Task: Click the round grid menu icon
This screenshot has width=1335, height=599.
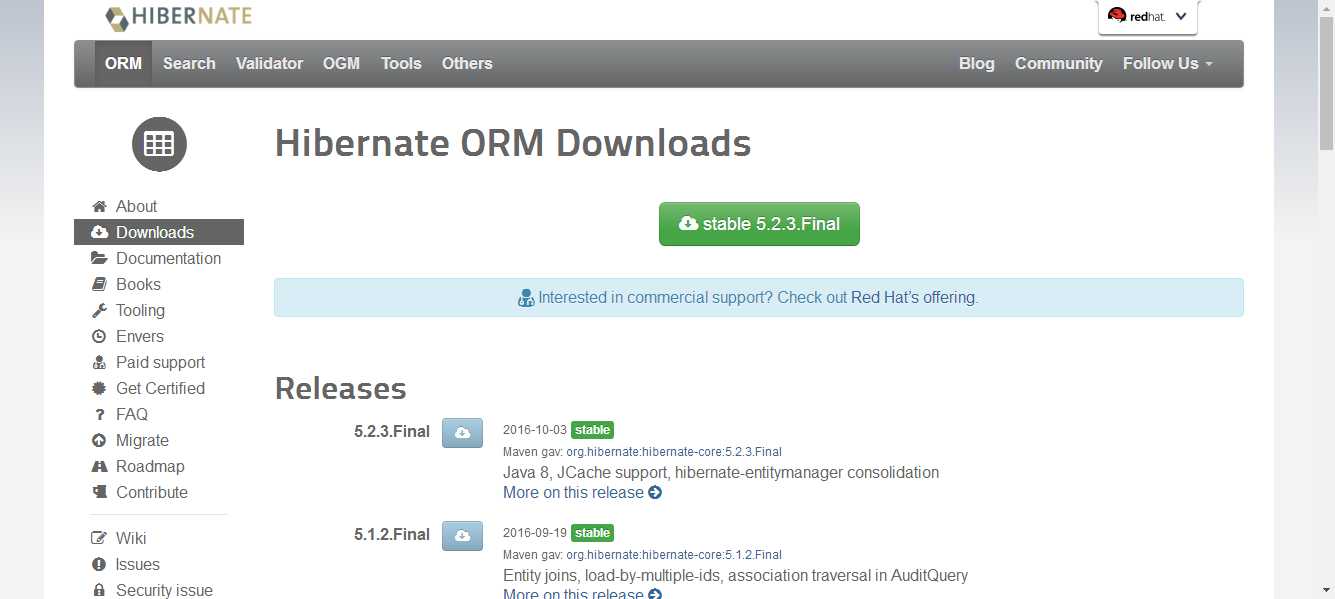Action: click(159, 144)
